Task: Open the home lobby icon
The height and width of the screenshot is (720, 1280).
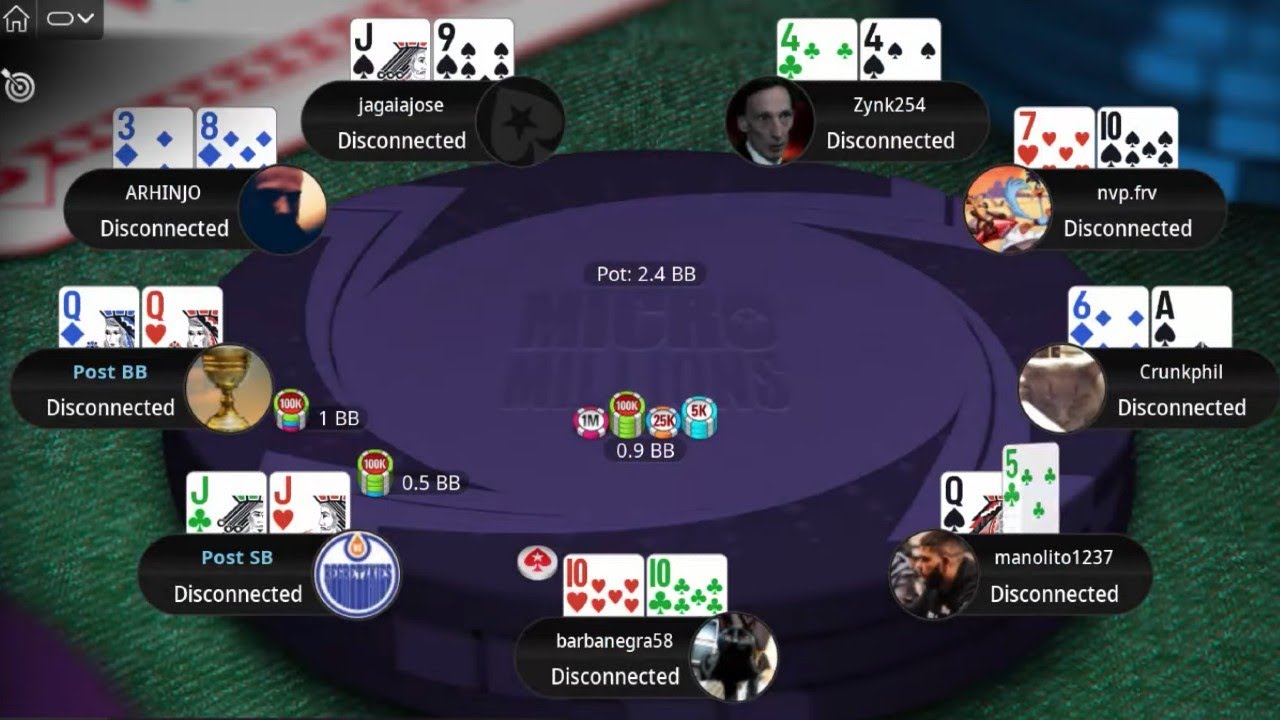Action: tap(16, 18)
